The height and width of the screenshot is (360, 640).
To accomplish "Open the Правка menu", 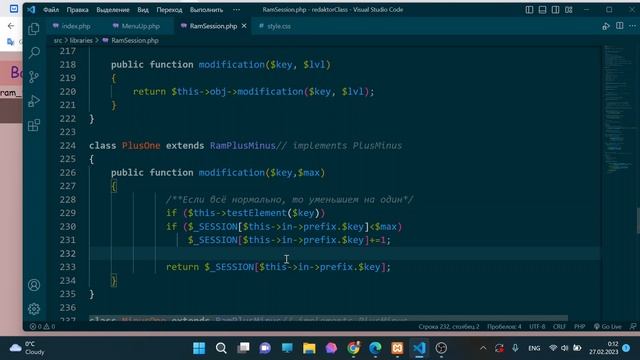I will (x=77, y=9).
